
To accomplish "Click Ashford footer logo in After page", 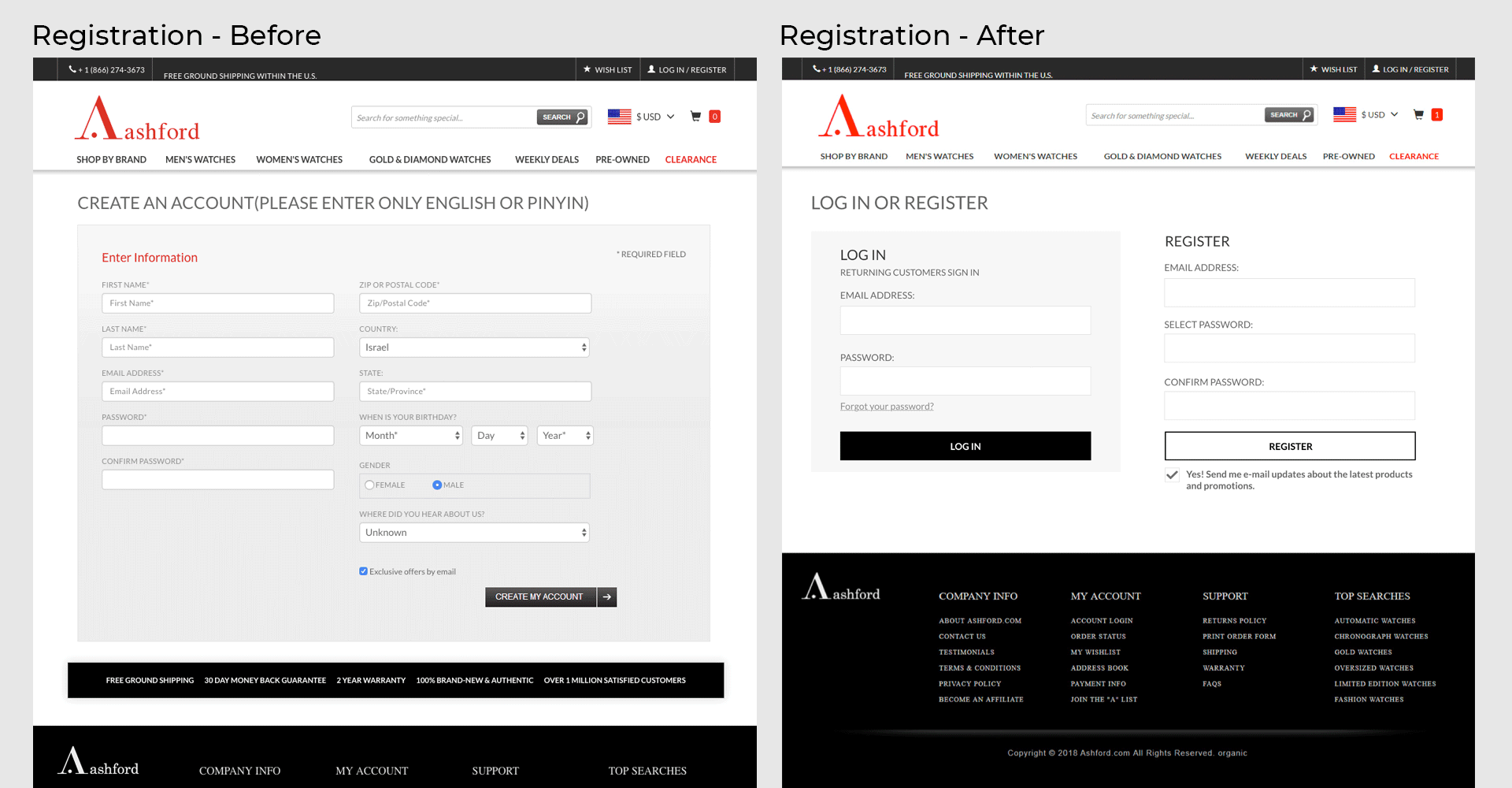I will pyautogui.click(x=841, y=587).
